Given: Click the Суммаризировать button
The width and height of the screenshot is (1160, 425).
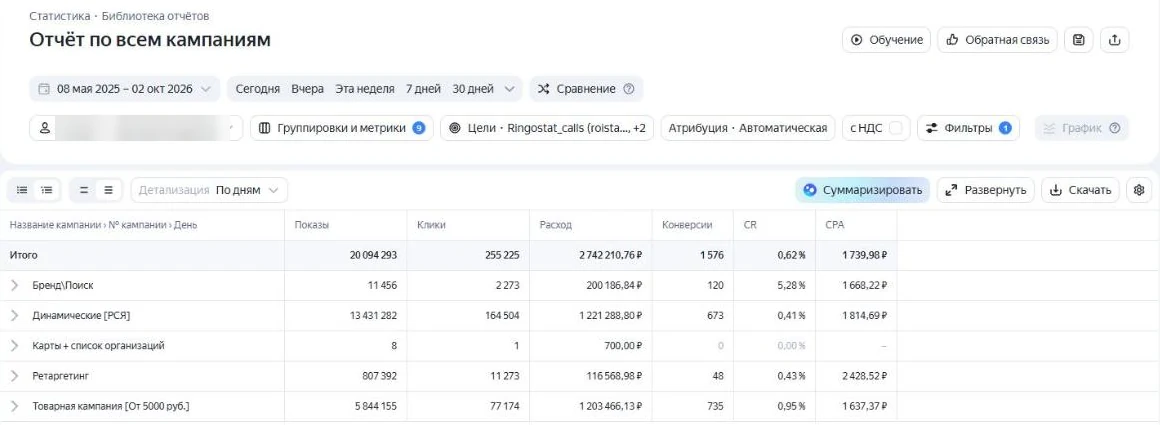Looking at the screenshot, I should point(863,190).
